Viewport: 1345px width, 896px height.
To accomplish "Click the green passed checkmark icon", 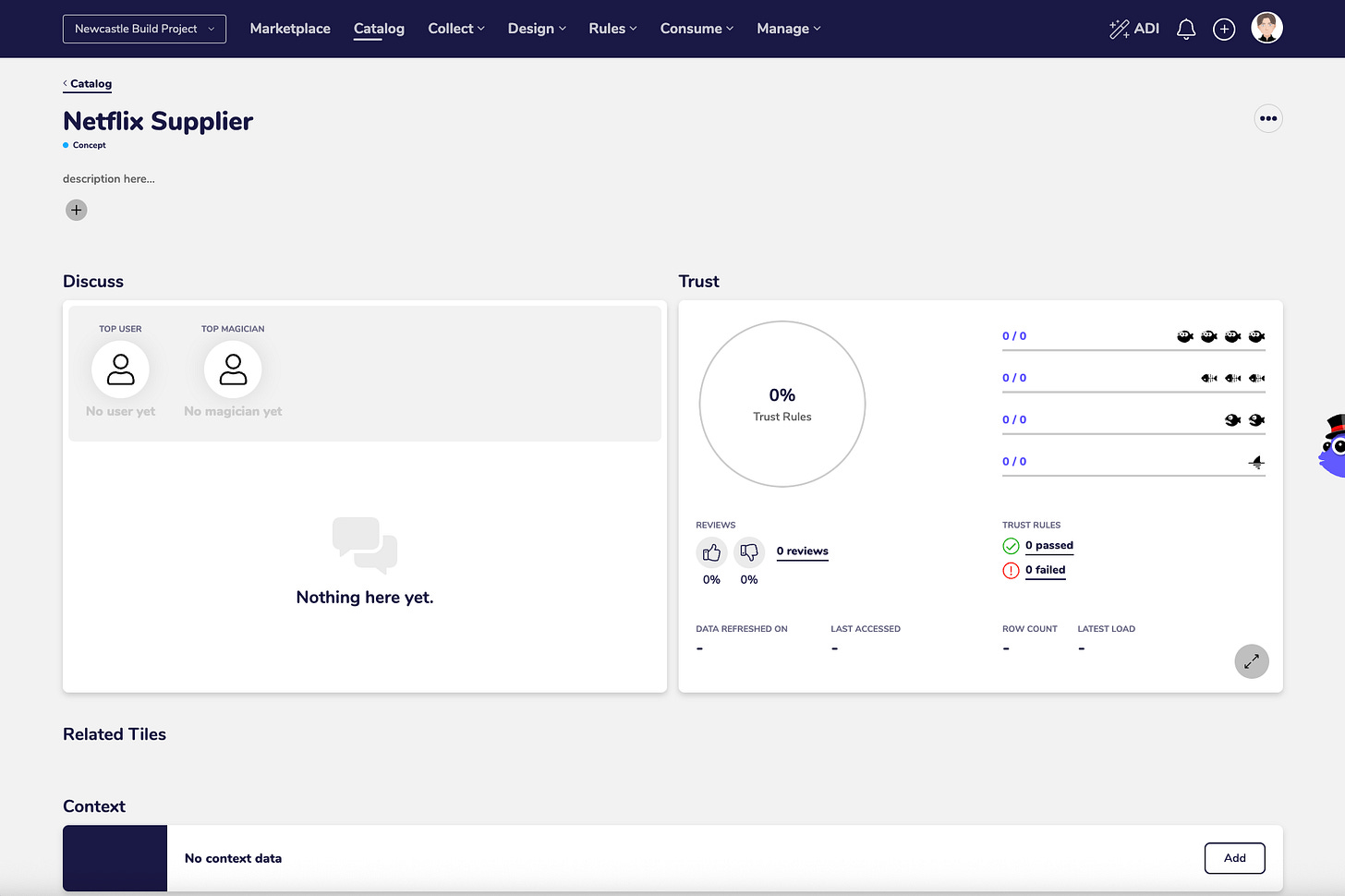I will [1012, 546].
